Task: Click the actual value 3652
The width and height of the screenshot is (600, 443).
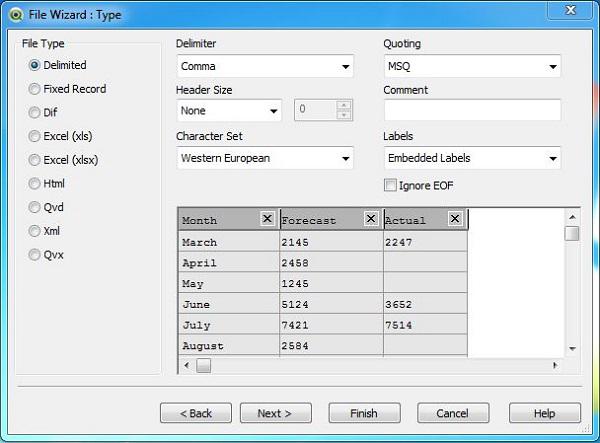Action: tap(425, 304)
